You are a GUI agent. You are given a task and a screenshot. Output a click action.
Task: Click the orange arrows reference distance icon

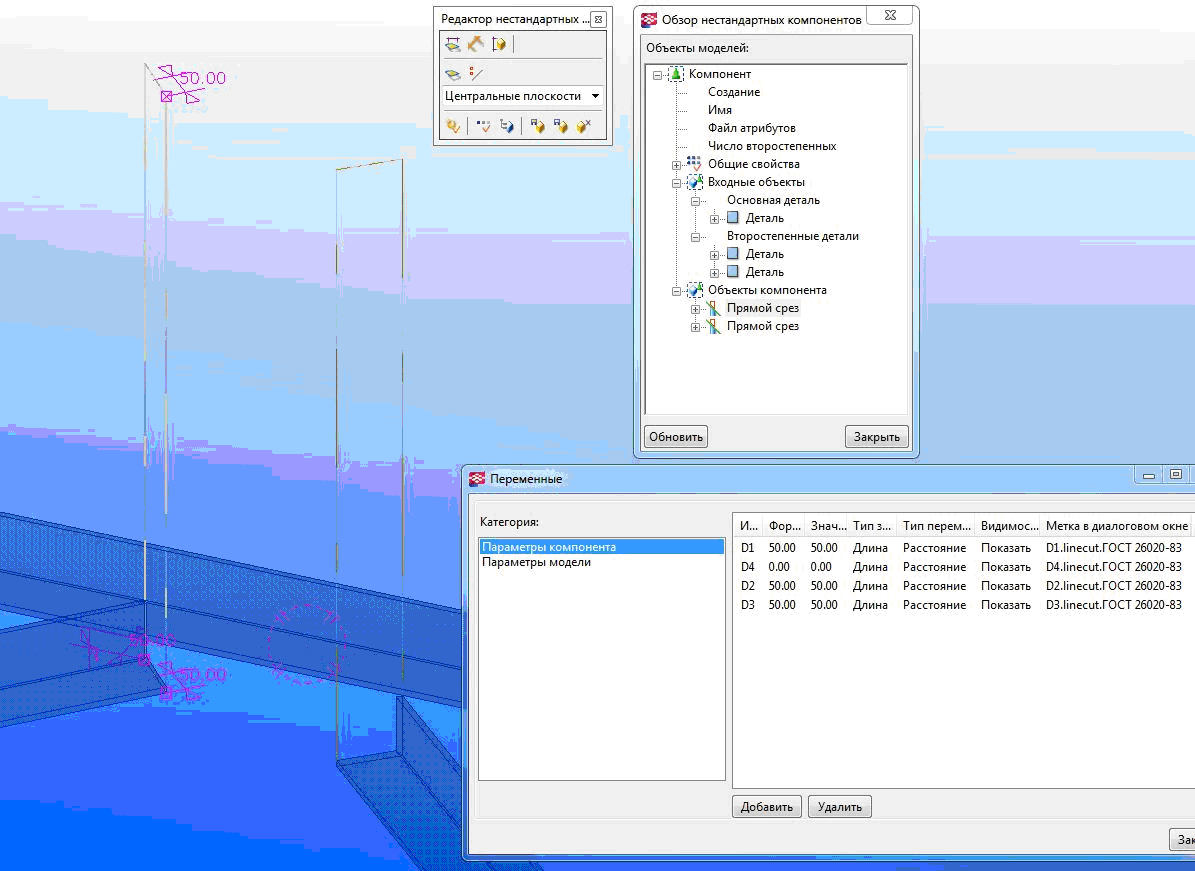pyautogui.click(x=476, y=44)
